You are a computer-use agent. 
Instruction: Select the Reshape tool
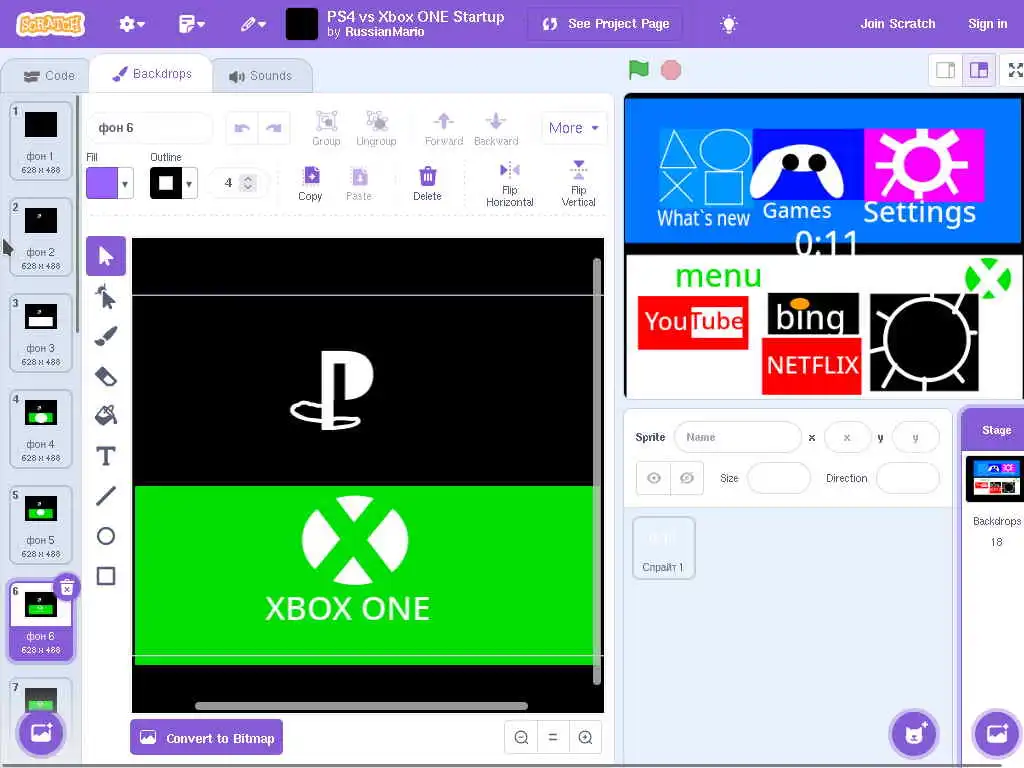[x=106, y=297]
